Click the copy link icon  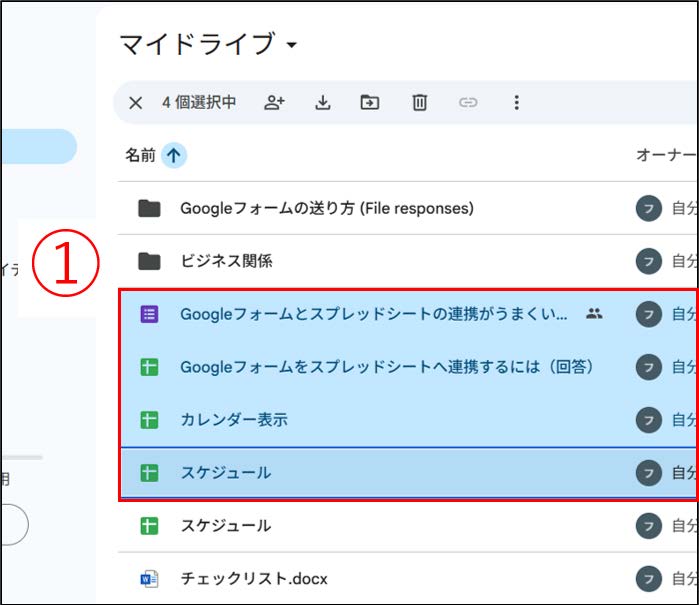point(468,103)
